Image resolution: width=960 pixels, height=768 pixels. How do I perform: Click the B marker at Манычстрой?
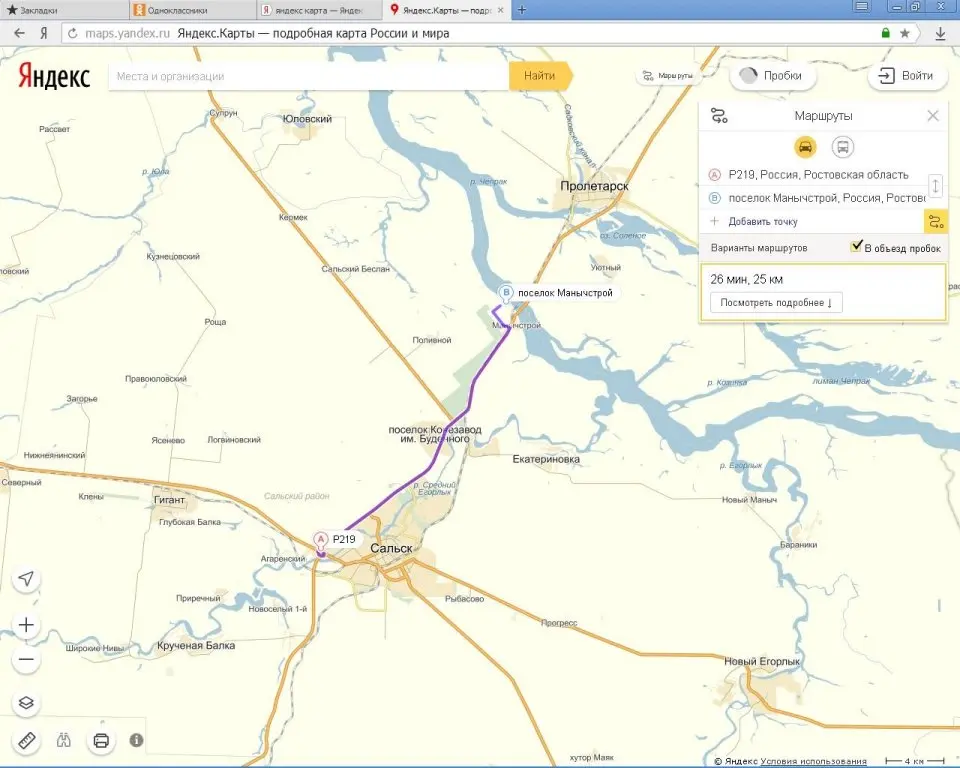pyautogui.click(x=506, y=293)
